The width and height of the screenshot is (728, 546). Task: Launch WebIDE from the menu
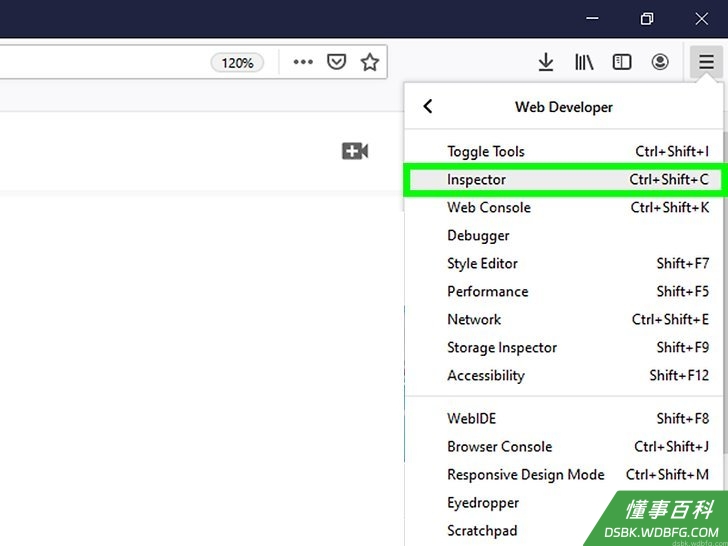coord(563,418)
